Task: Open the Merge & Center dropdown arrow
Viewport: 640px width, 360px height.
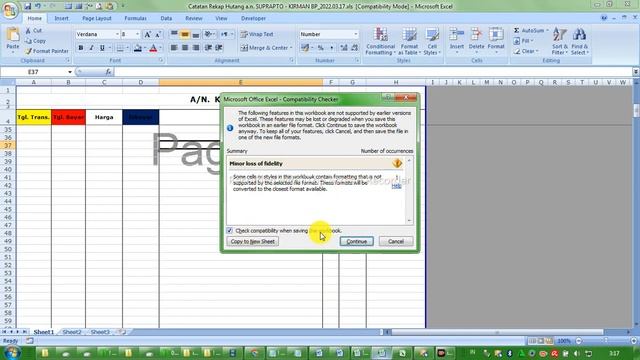Action: [291, 48]
